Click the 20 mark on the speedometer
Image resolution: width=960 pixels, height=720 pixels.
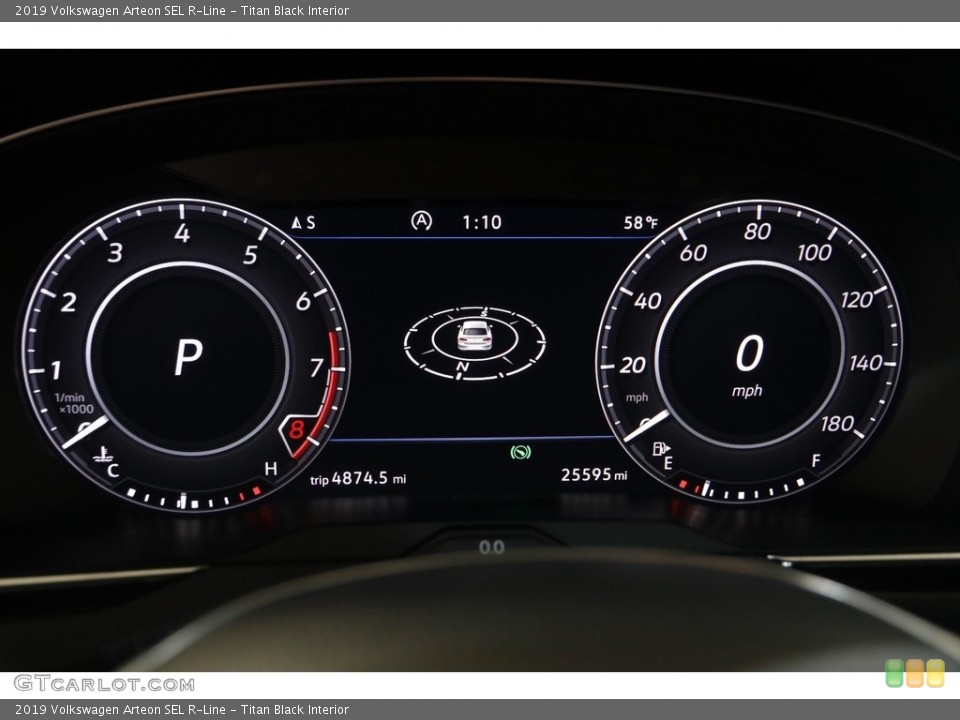click(x=632, y=366)
